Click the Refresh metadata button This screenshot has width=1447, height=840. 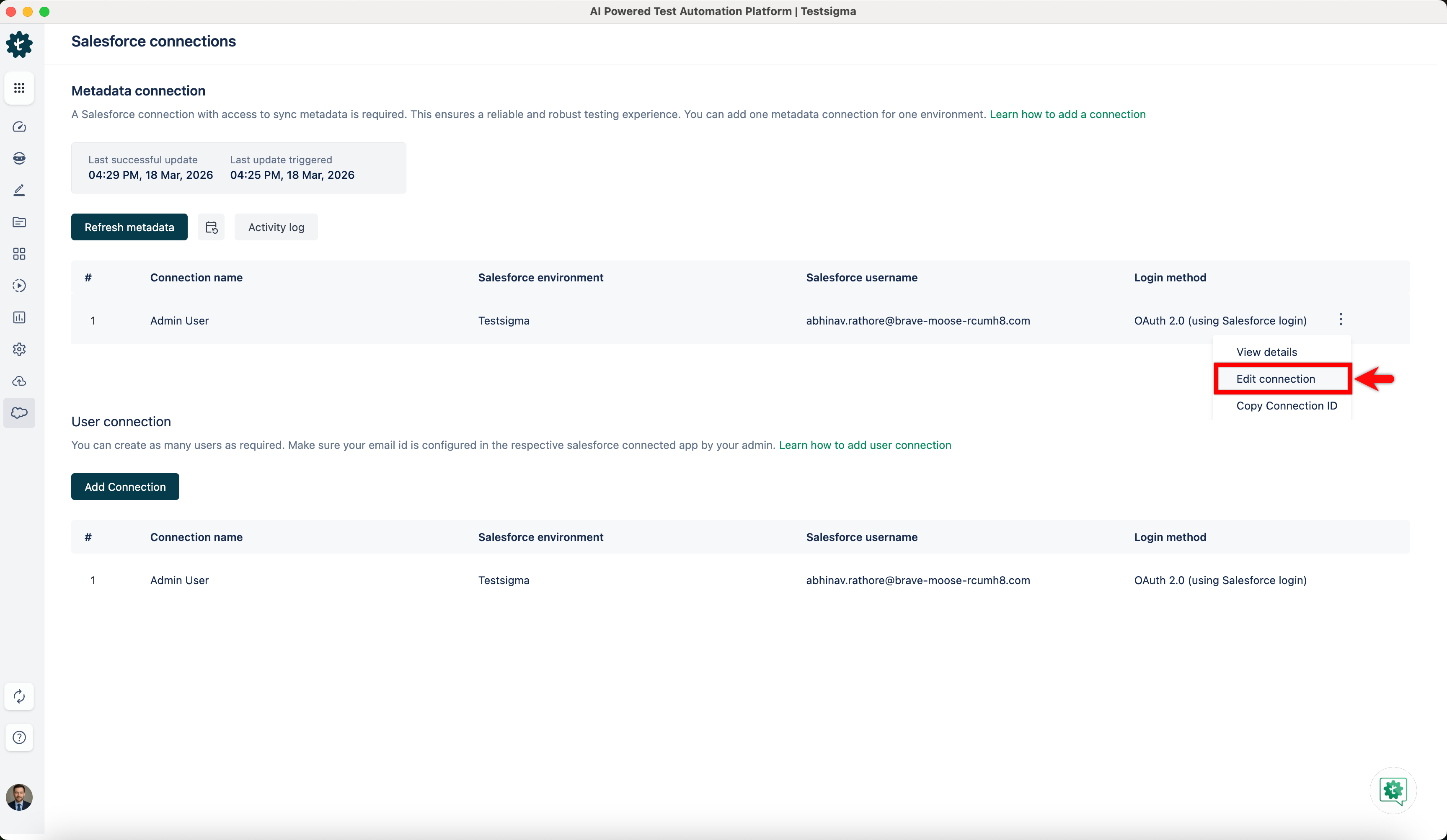pos(129,227)
